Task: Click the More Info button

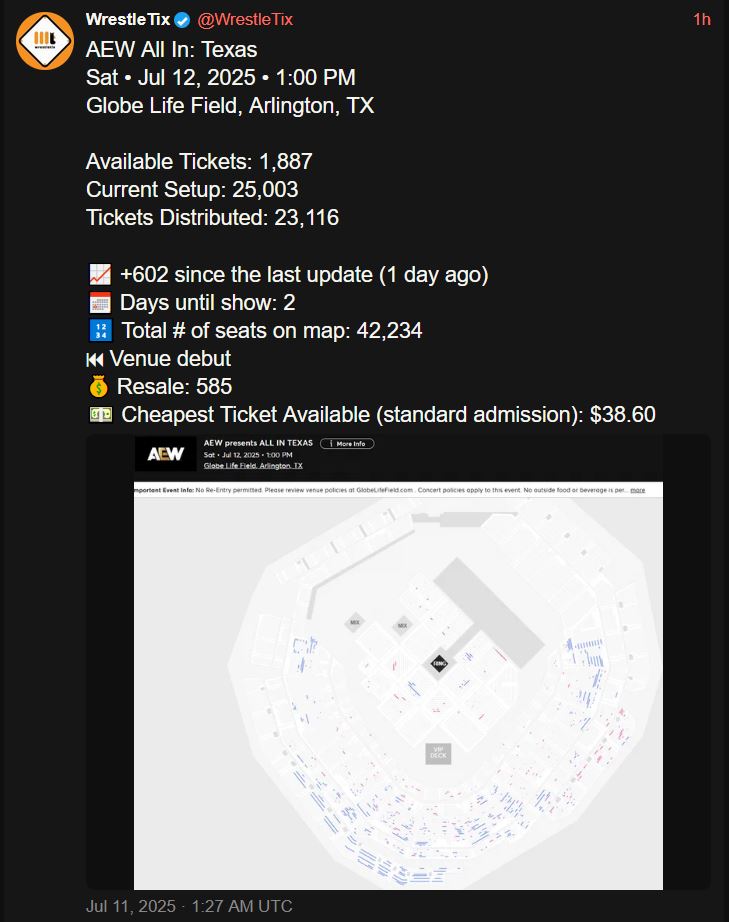Action: [x=347, y=444]
